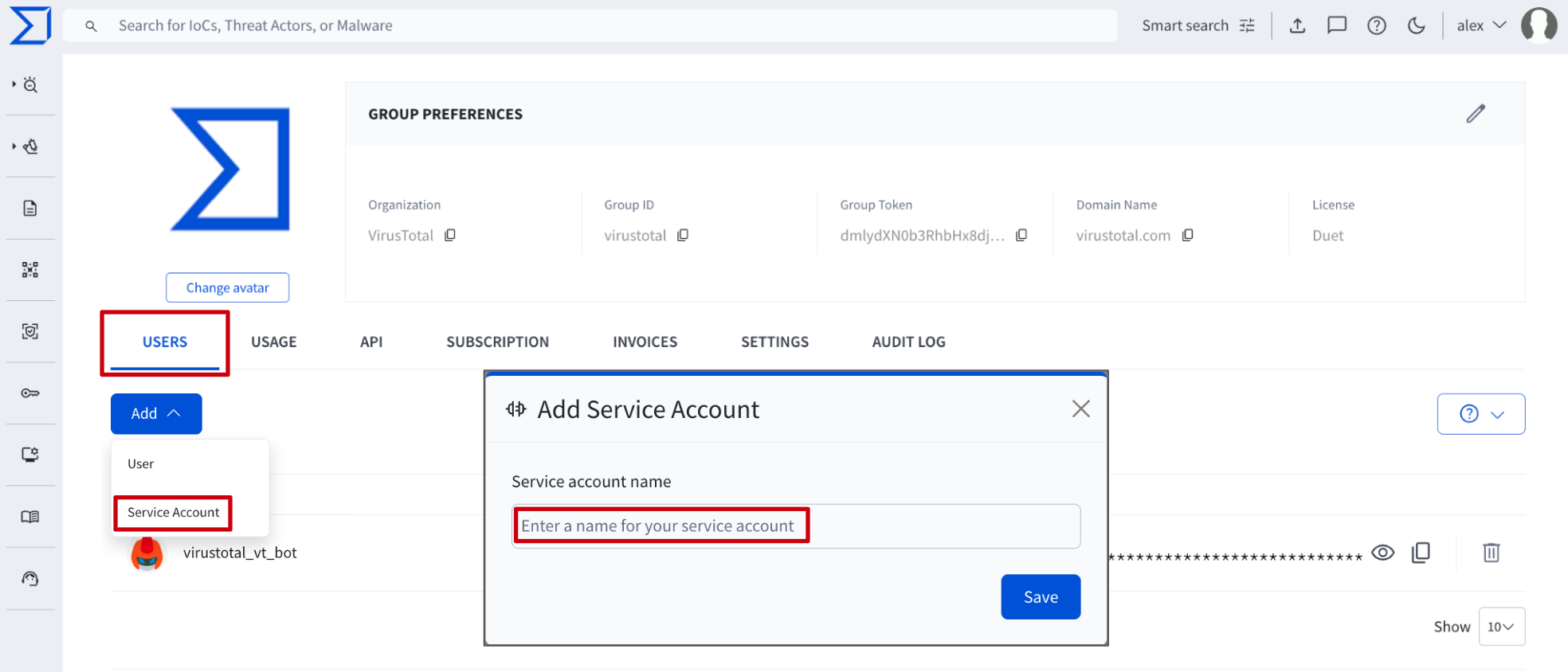Focus the service account name field

pos(796,526)
